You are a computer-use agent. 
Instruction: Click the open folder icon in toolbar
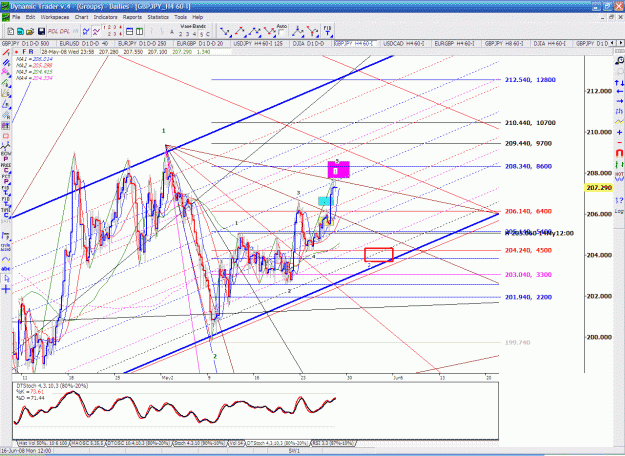[30, 31]
